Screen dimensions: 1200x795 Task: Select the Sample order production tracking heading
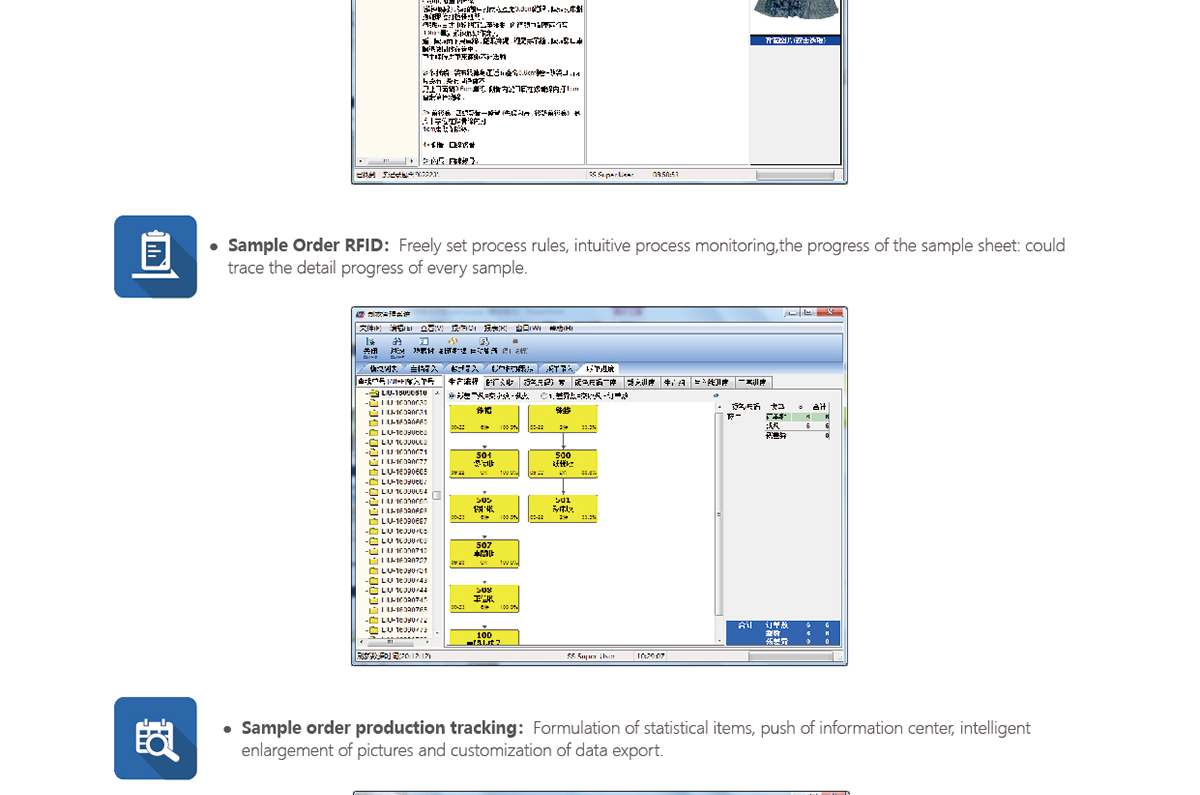click(x=382, y=728)
